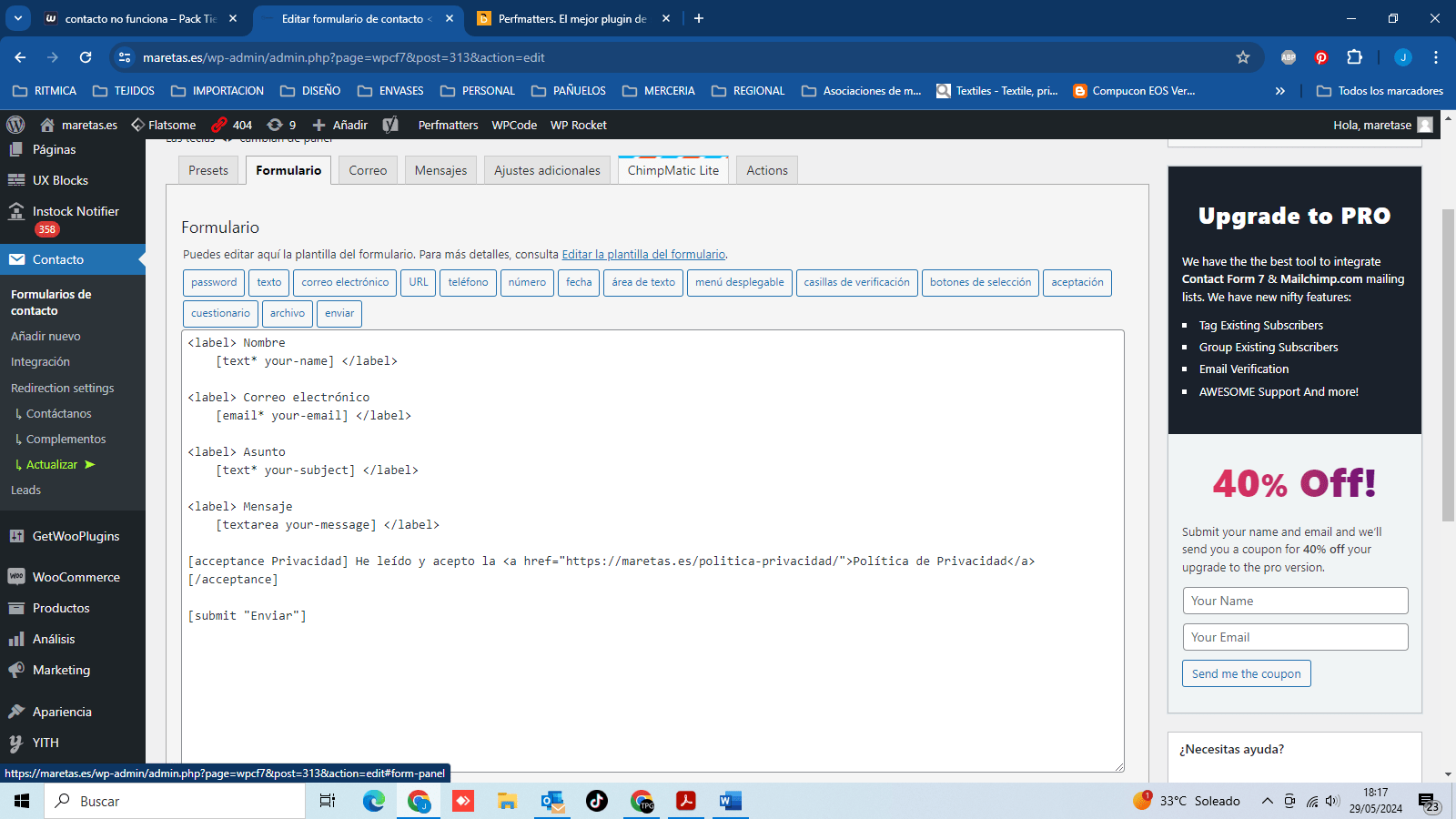Open Productos in the sidebar
The height and width of the screenshot is (819, 1456).
(x=61, y=608)
